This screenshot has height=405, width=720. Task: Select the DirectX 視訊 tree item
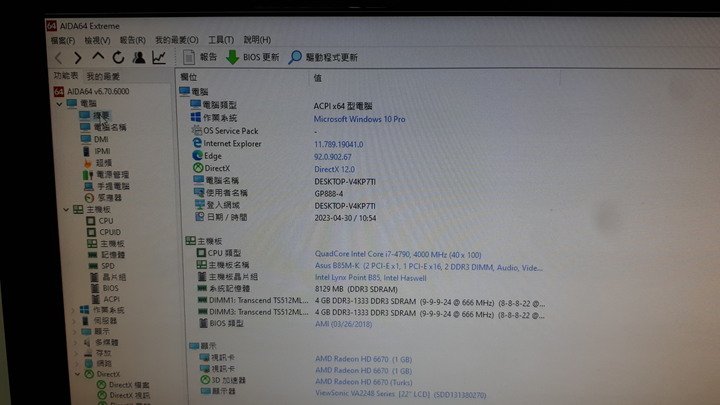124,395
